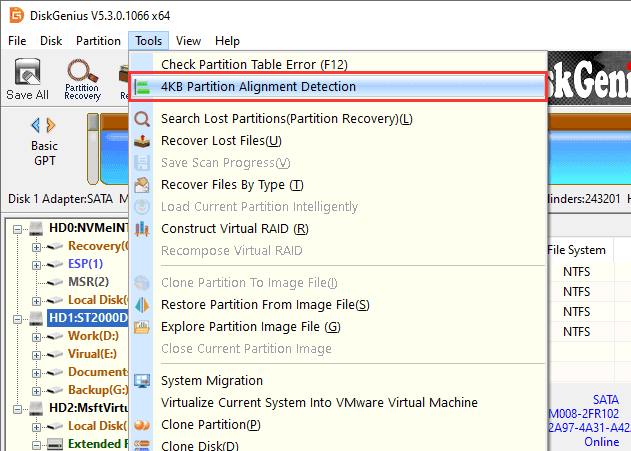Open the Partition menu
The height and width of the screenshot is (451, 631).
pyautogui.click(x=98, y=41)
